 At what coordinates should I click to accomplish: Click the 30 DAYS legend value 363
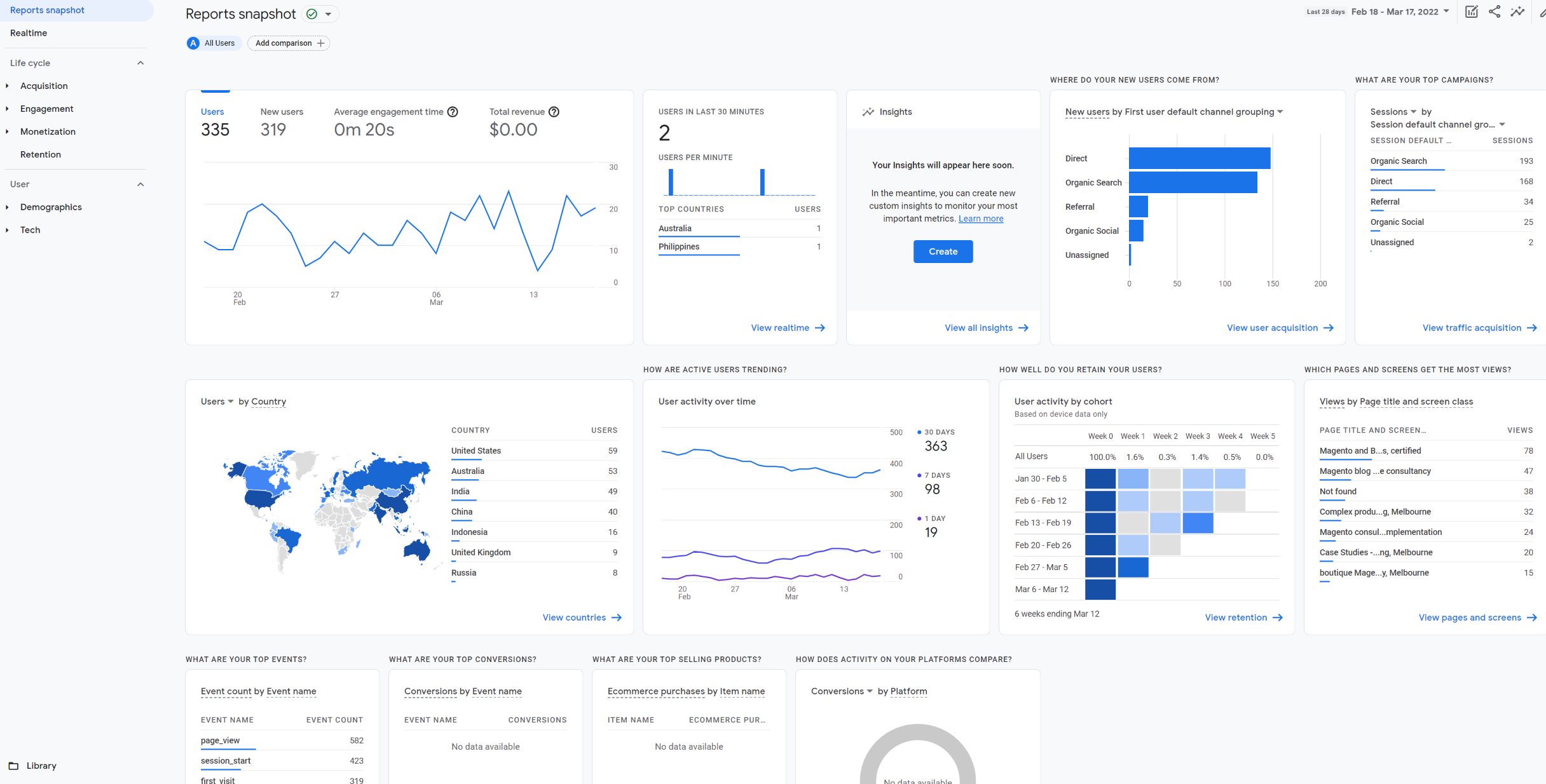click(x=936, y=446)
